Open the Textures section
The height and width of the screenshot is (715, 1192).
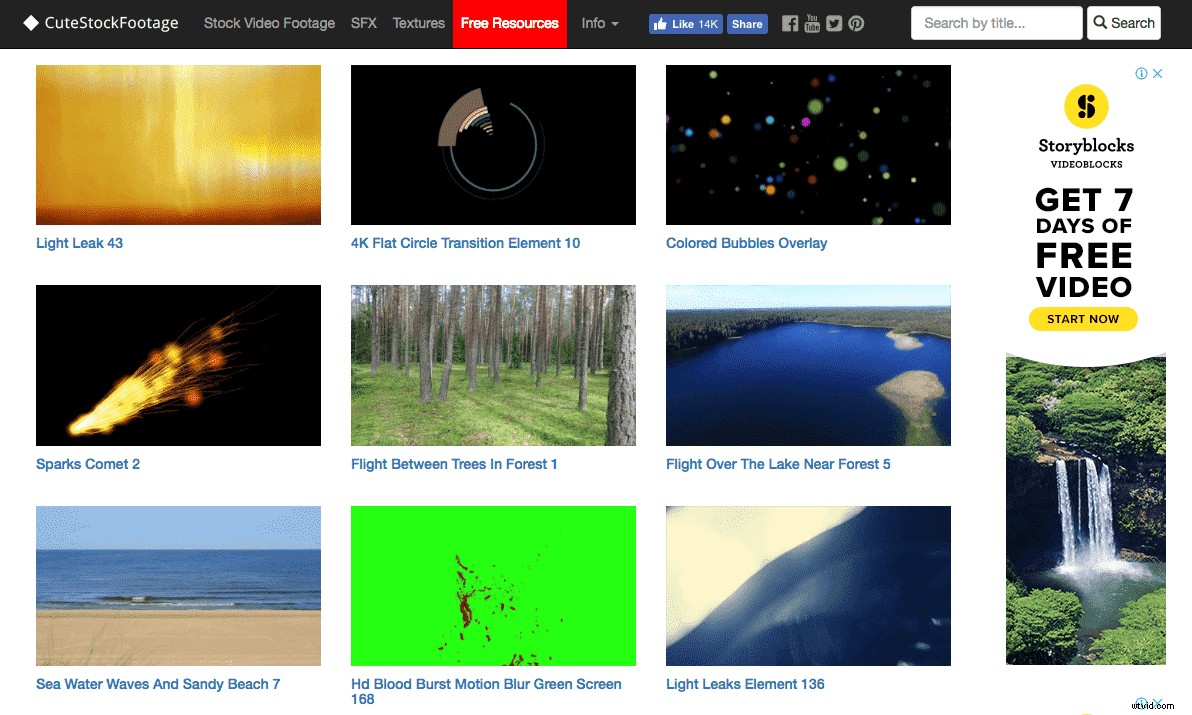418,23
